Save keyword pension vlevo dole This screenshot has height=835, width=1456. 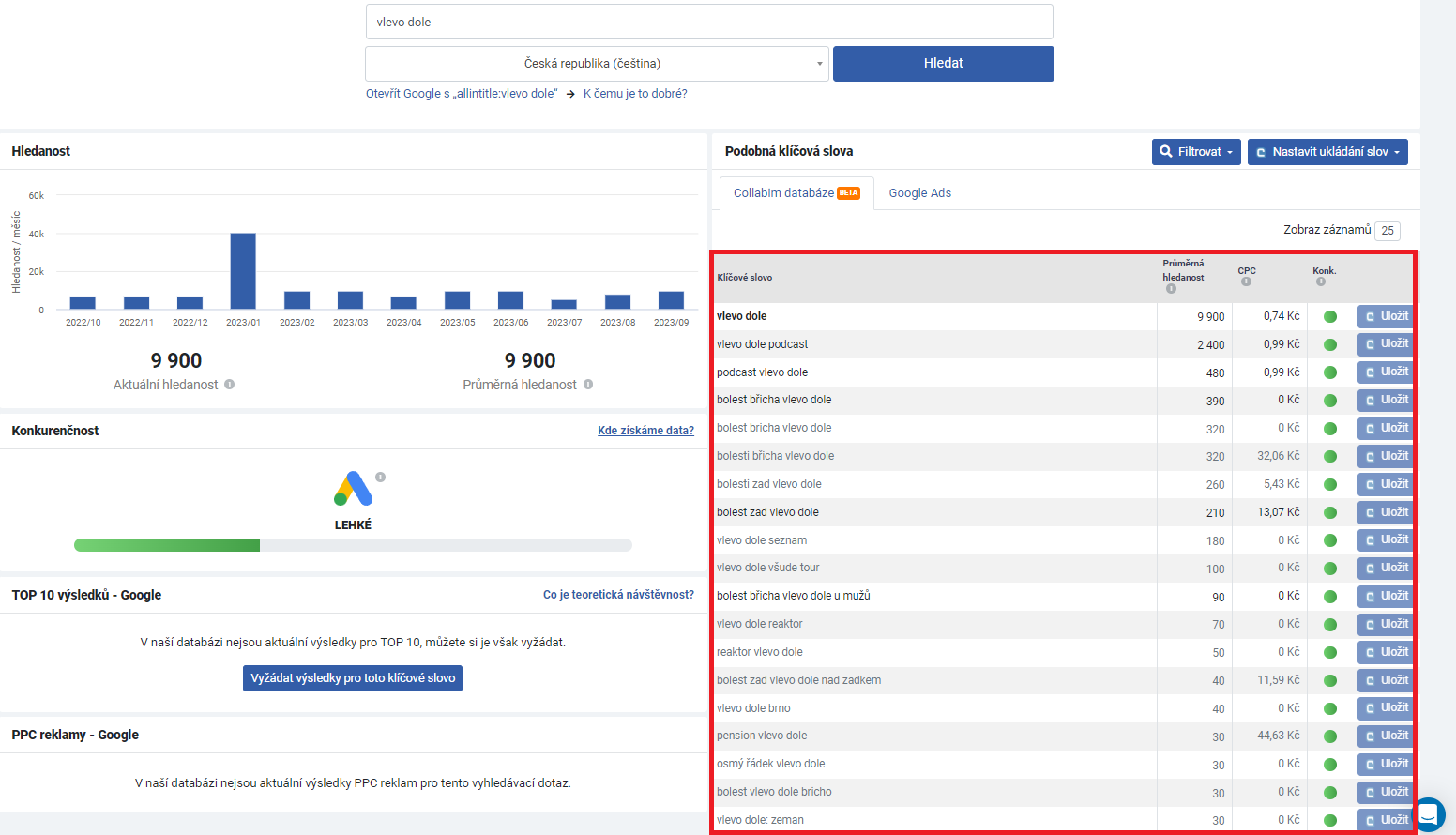tap(1386, 736)
